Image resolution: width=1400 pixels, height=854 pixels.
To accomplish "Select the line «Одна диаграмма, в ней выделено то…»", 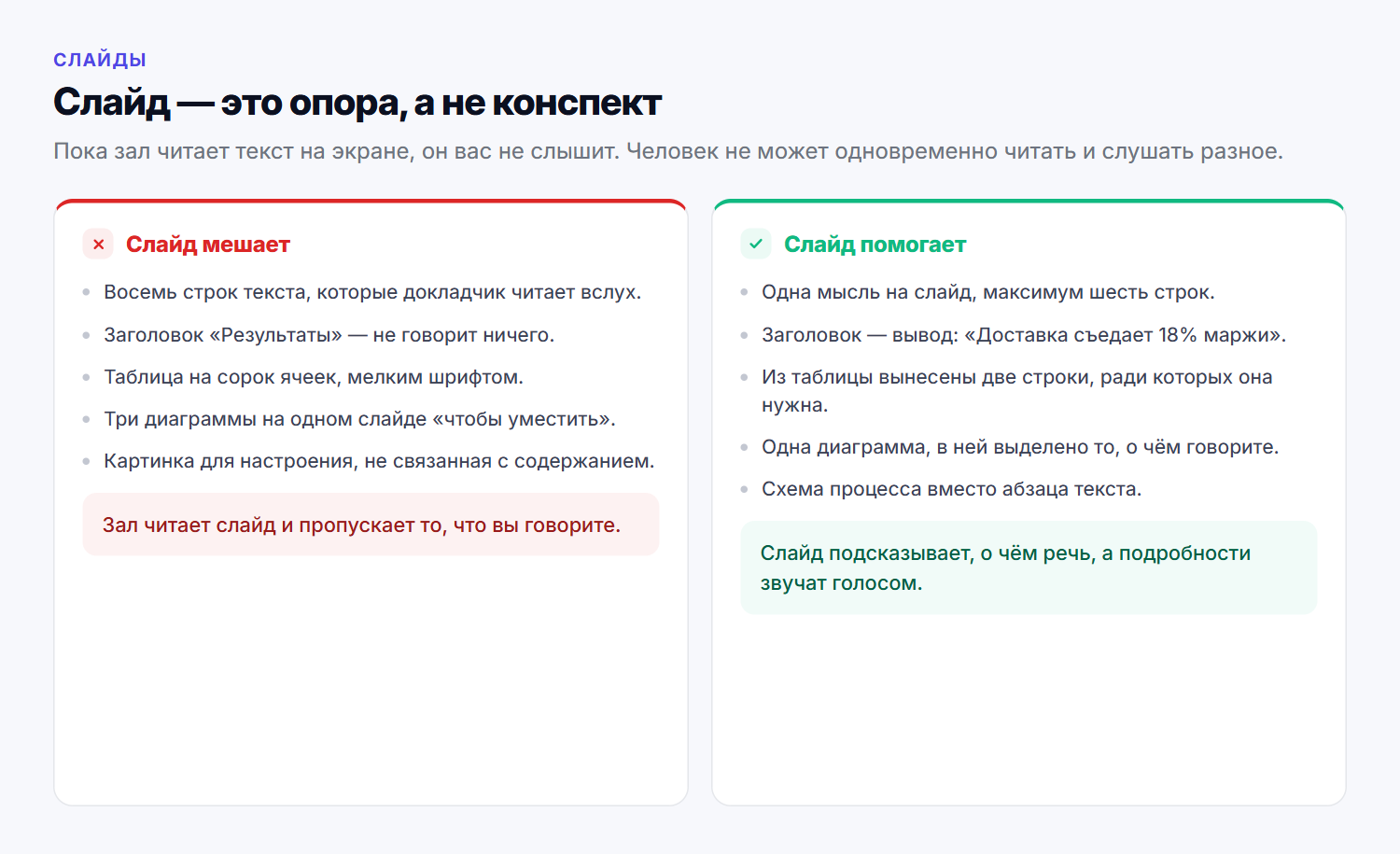I will 1020,447.
